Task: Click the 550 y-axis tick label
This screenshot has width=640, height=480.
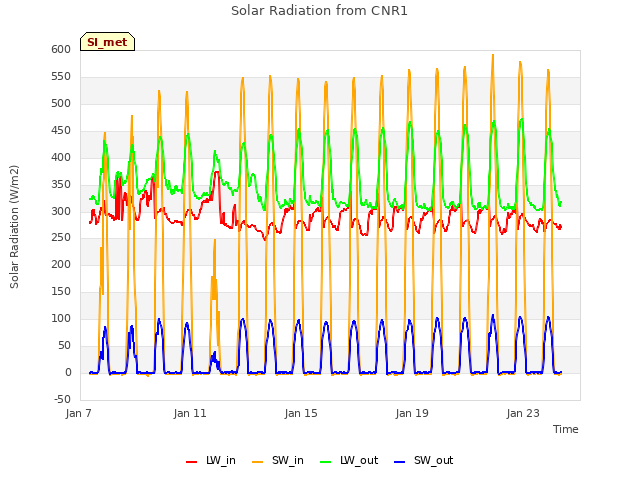Action: click(61, 76)
